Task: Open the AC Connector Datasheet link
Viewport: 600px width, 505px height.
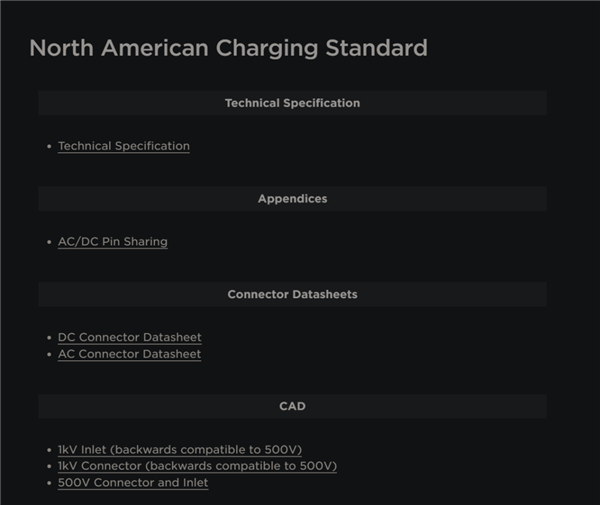Action: pyautogui.click(x=129, y=354)
